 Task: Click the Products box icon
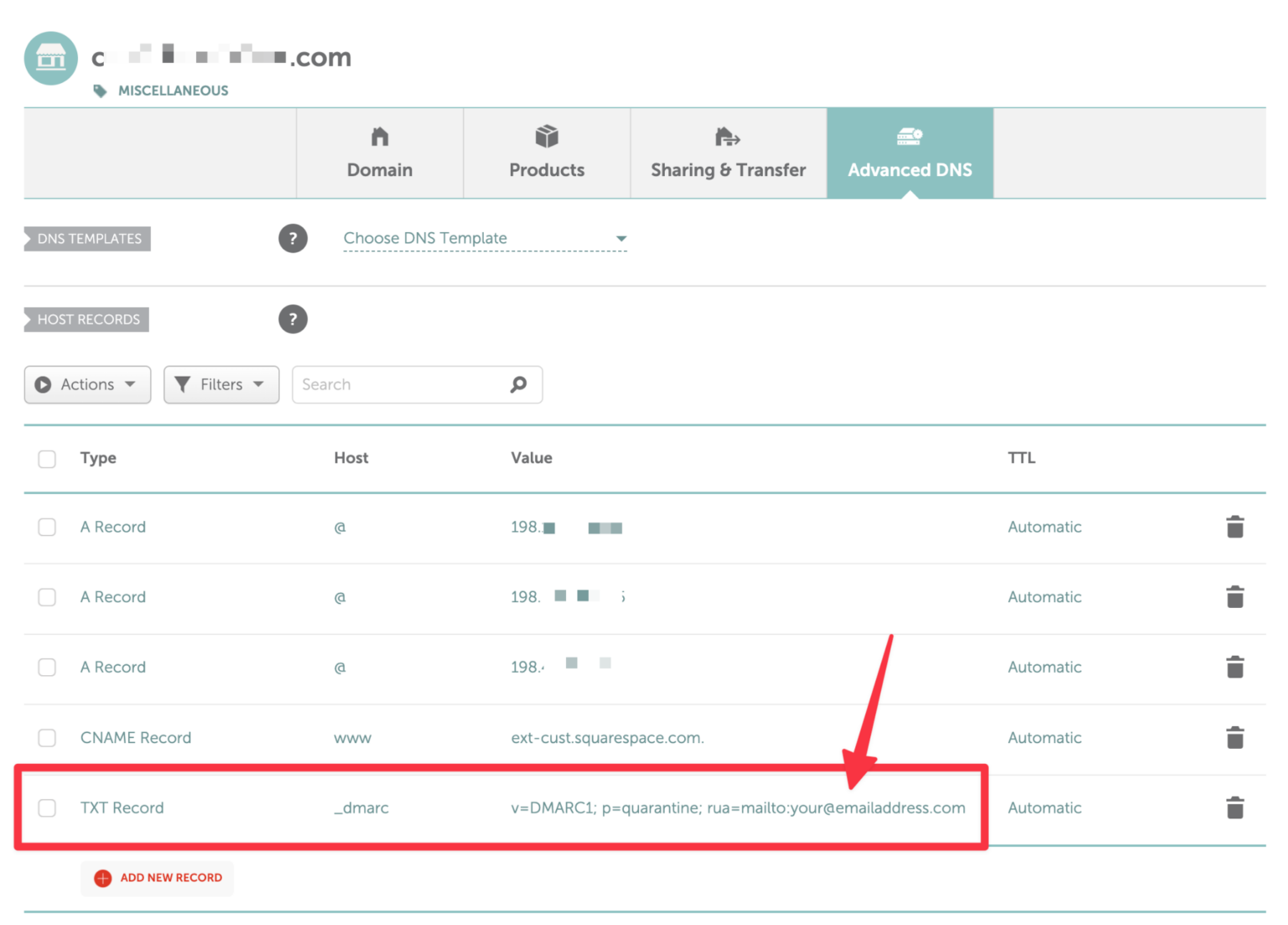pos(546,136)
